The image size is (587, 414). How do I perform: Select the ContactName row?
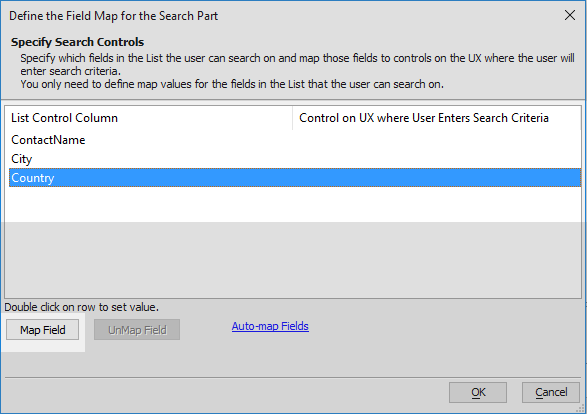pos(295,140)
